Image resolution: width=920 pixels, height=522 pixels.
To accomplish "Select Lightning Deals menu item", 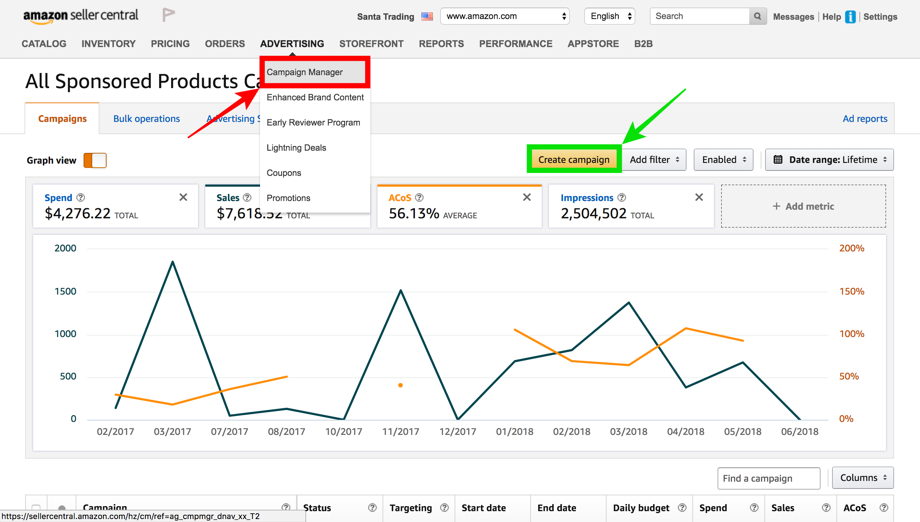I will click(315, 148).
